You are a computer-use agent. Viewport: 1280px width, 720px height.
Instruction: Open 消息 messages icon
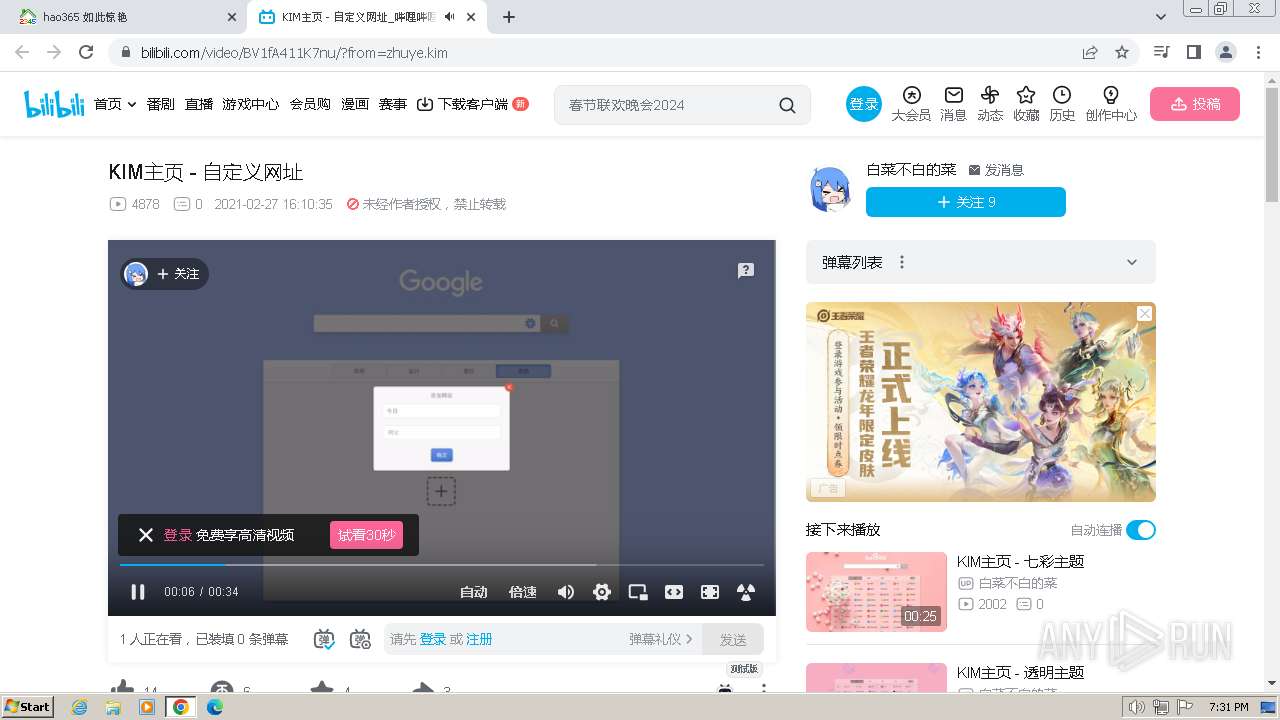[x=954, y=104]
